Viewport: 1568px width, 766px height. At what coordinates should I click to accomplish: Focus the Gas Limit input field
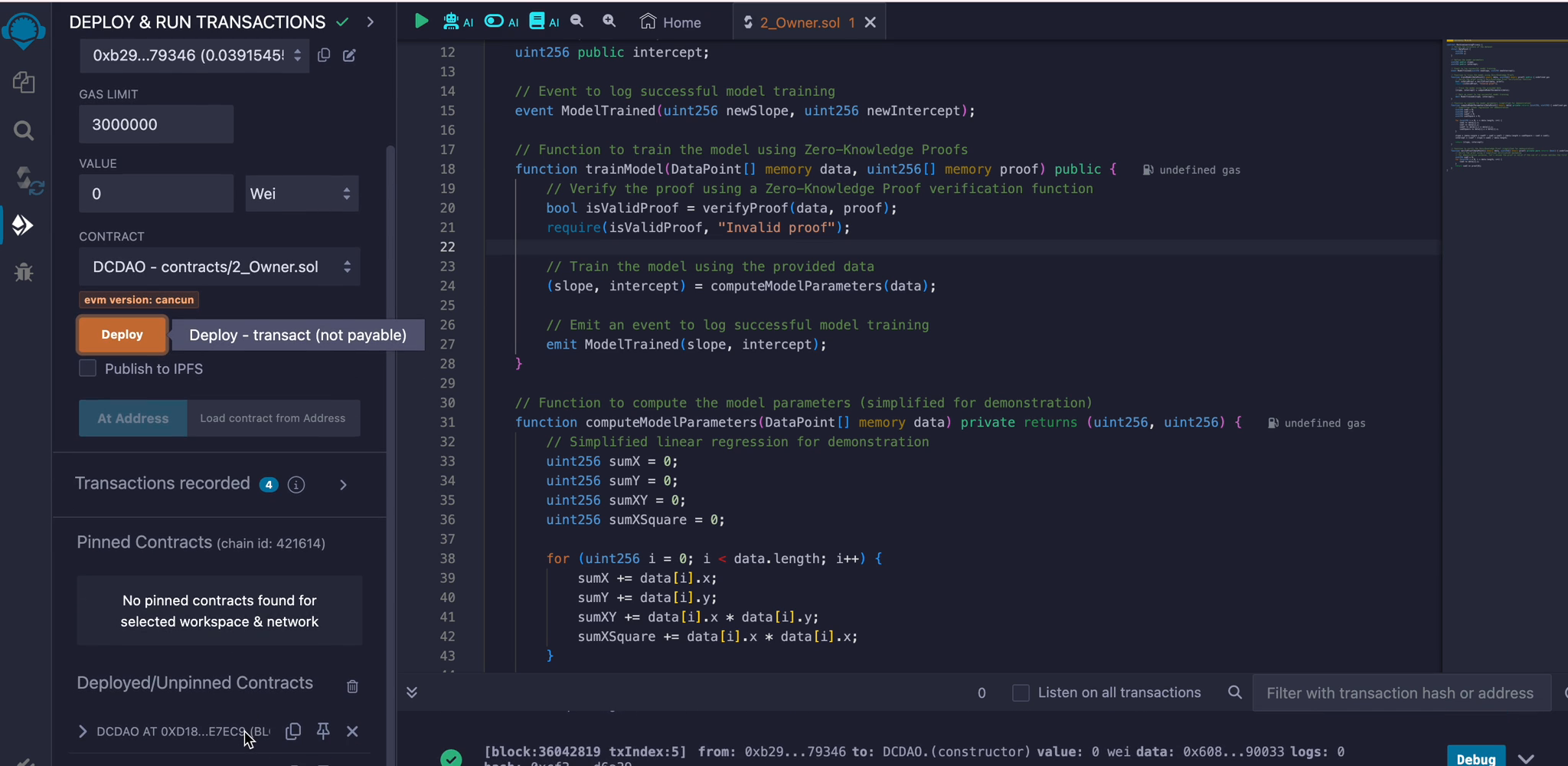point(156,124)
